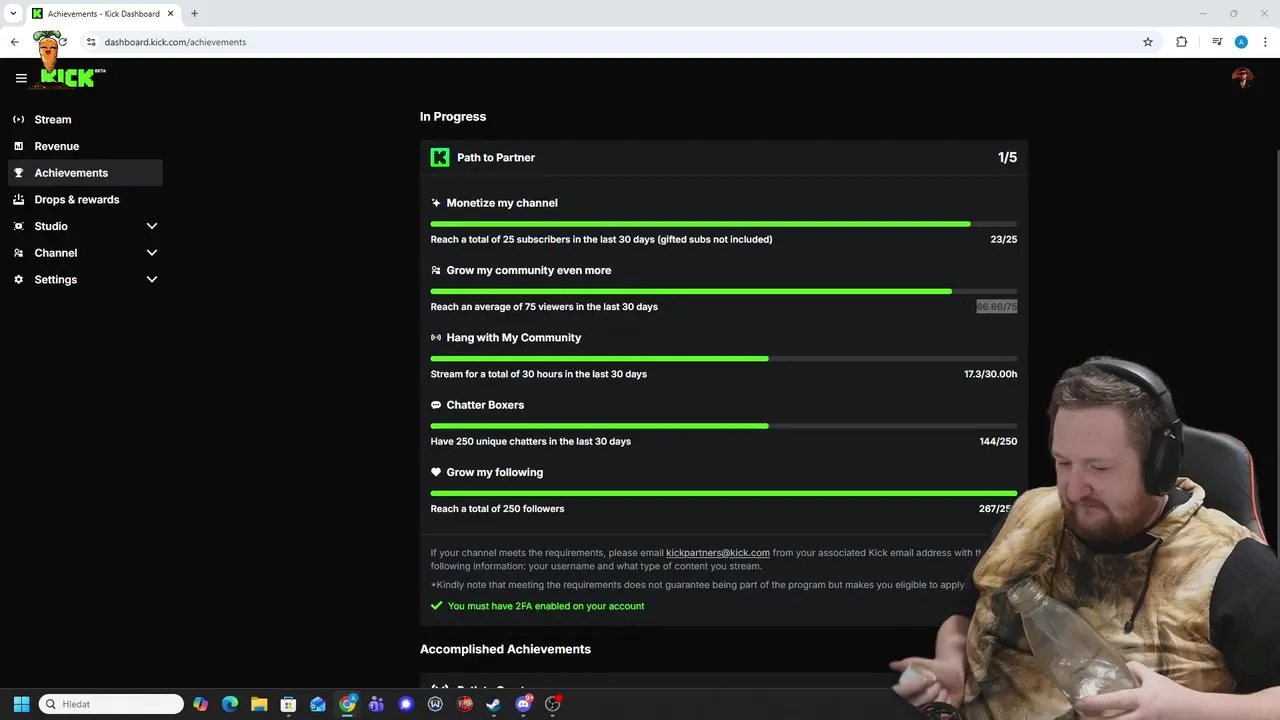Select Achievements in the sidebar
The width and height of the screenshot is (1280, 720).
coord(85,173)
